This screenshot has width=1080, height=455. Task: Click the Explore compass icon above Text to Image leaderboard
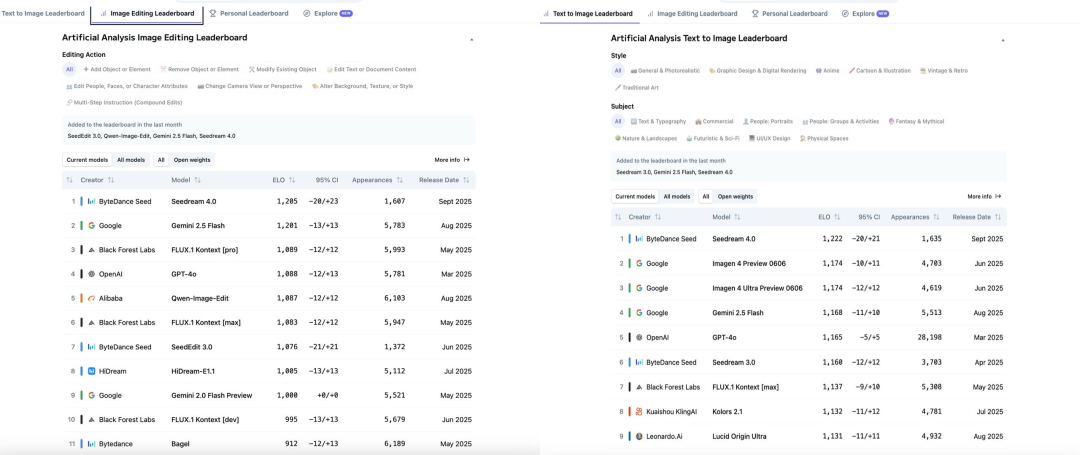click(845, 14)
